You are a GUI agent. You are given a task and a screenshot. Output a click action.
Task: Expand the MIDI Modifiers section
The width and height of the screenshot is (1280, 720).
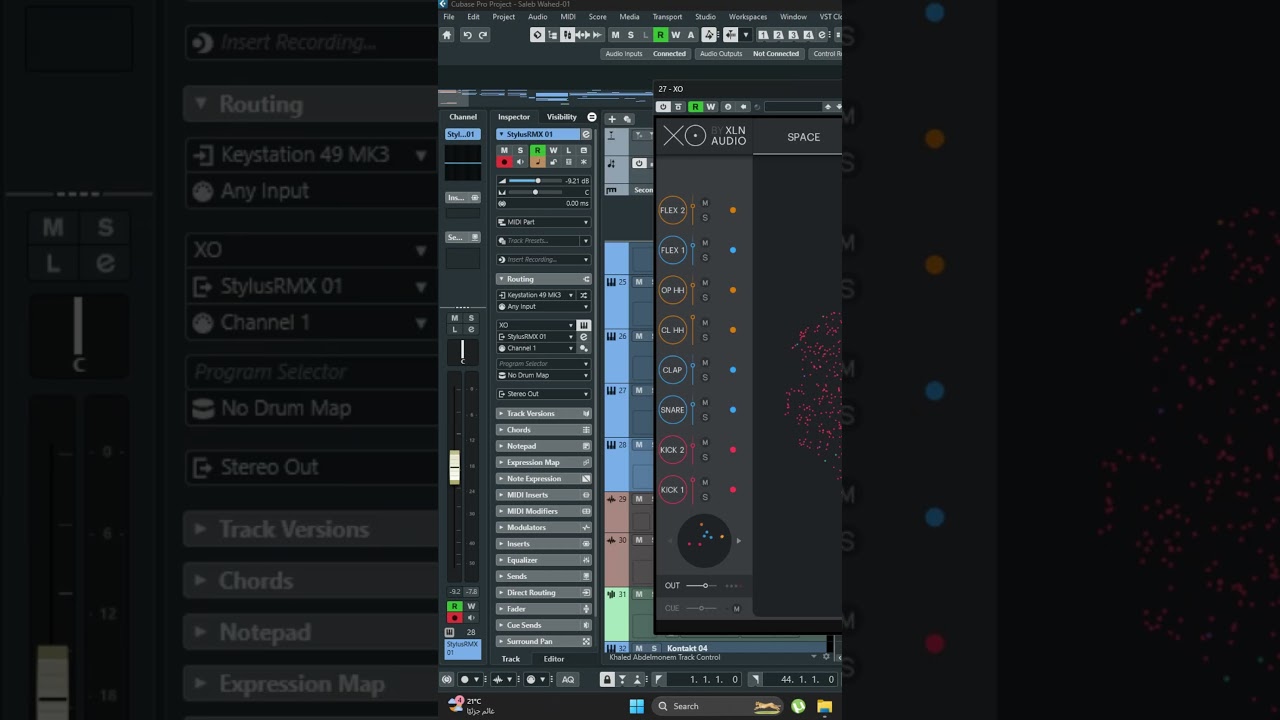(x=544, y=511)
